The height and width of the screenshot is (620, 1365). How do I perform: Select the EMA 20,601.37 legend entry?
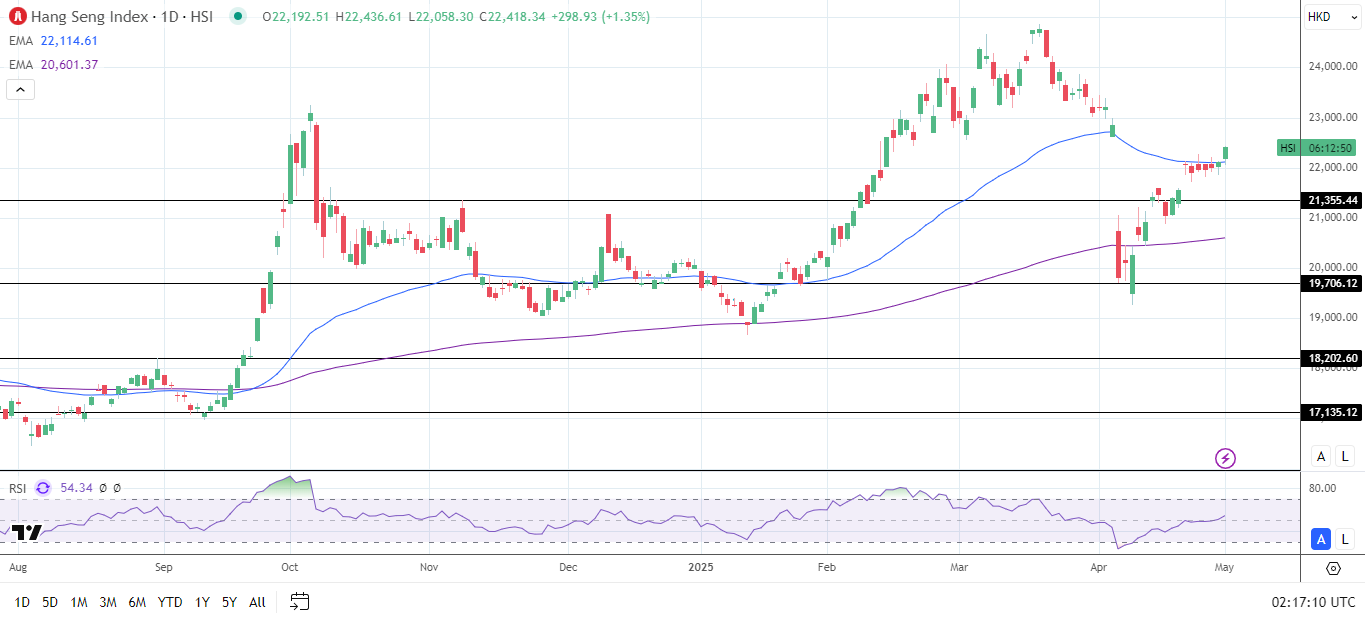tap(54, 65)
